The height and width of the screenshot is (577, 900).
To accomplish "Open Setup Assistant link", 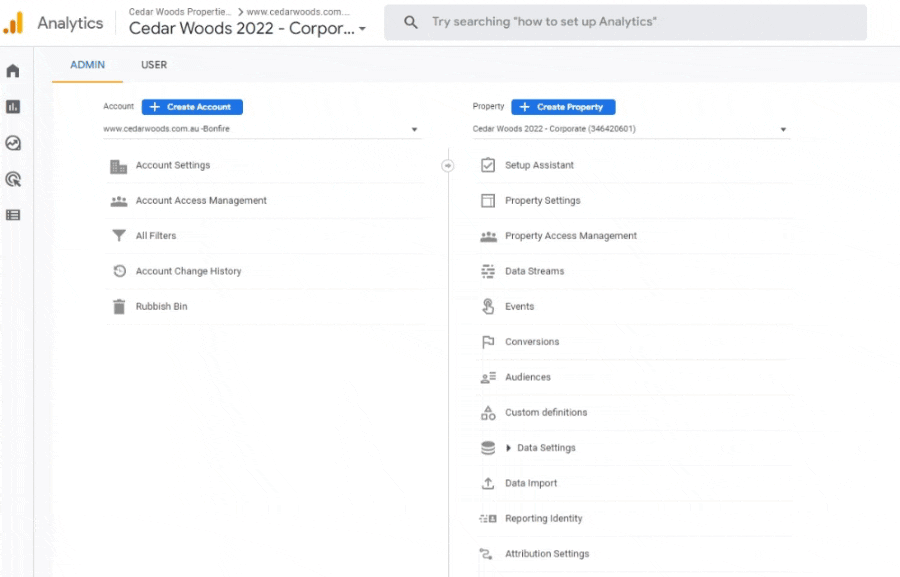I will [539, 165].
